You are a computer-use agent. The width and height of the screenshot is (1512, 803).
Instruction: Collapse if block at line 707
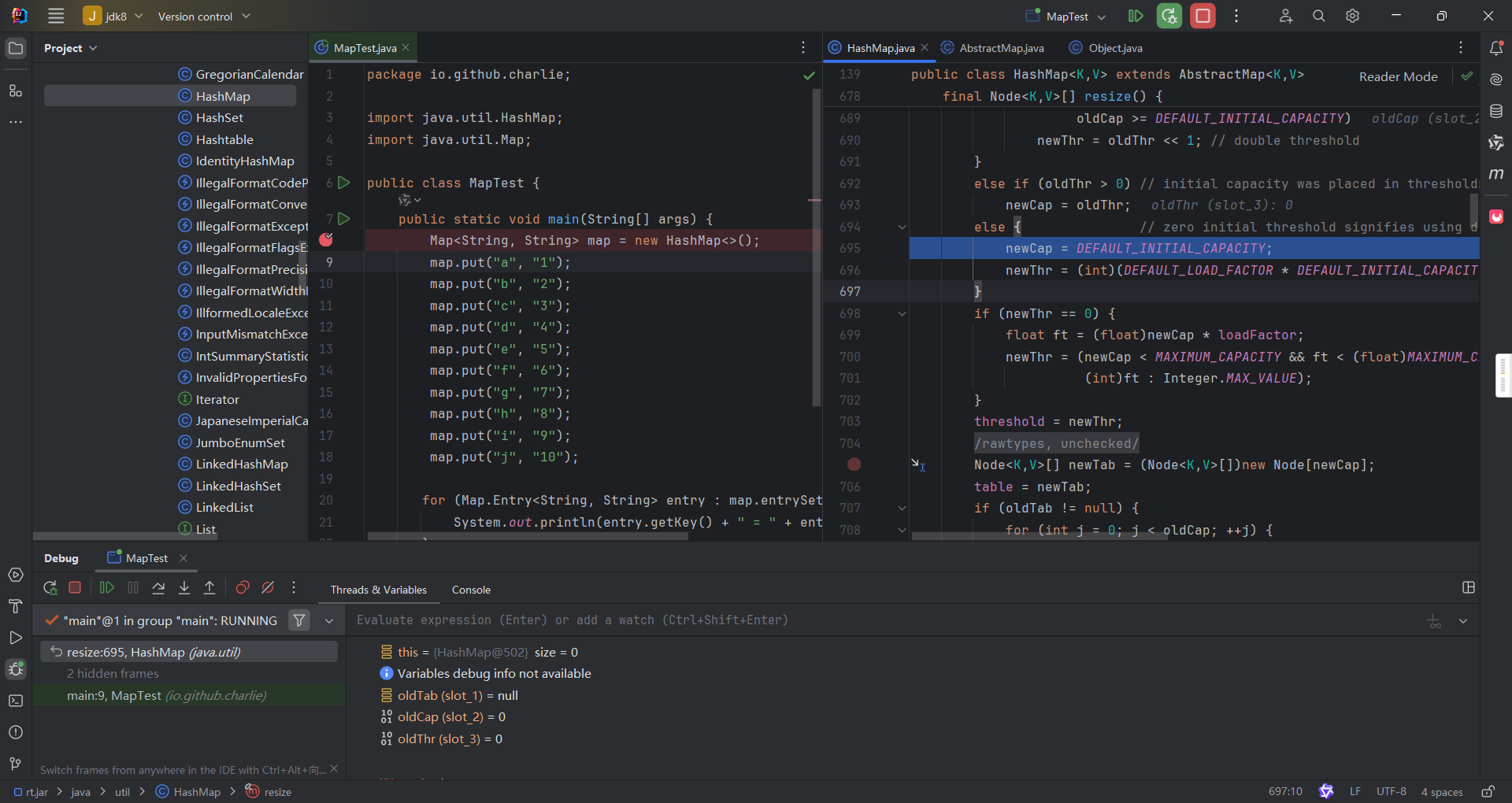coord(902,508)
